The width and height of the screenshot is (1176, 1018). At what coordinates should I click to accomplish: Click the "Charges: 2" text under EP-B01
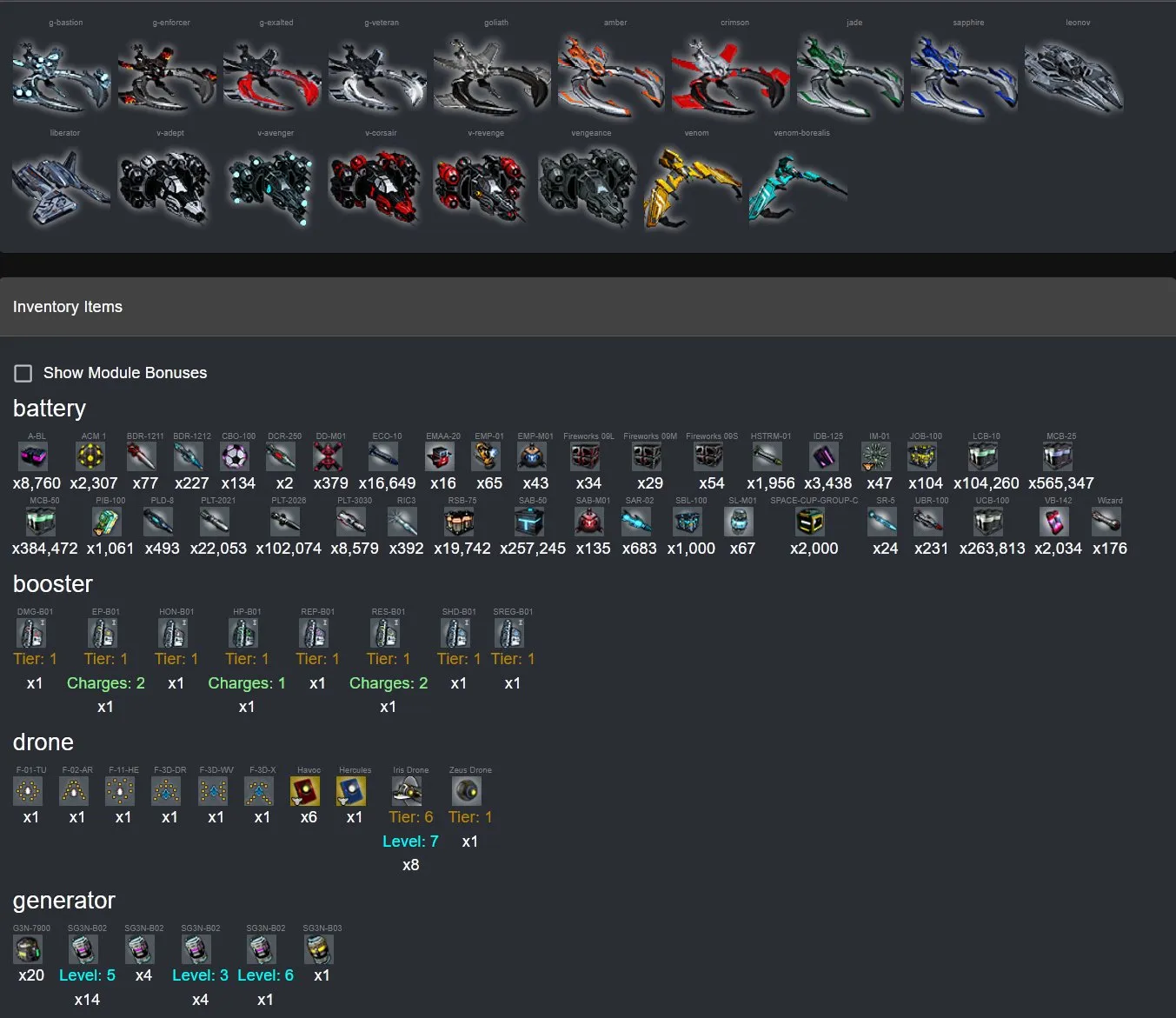pos(106,683)
